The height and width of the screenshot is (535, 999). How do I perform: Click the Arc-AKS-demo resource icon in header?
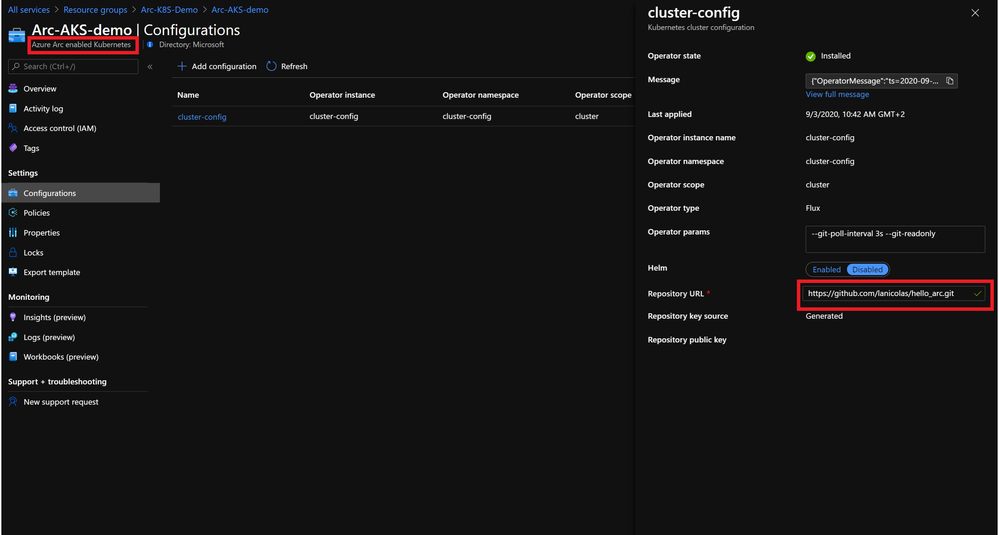coord(17,35)
